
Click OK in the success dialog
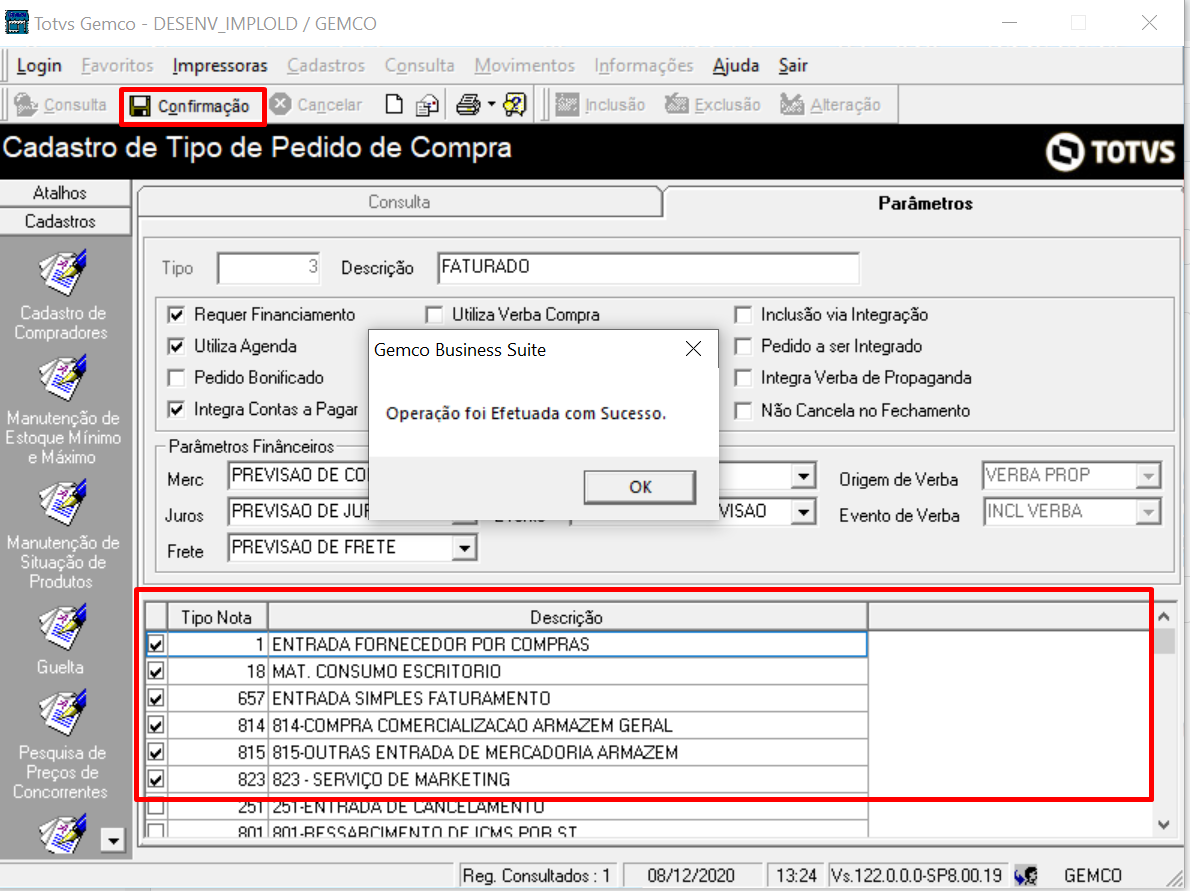(640, 486)
